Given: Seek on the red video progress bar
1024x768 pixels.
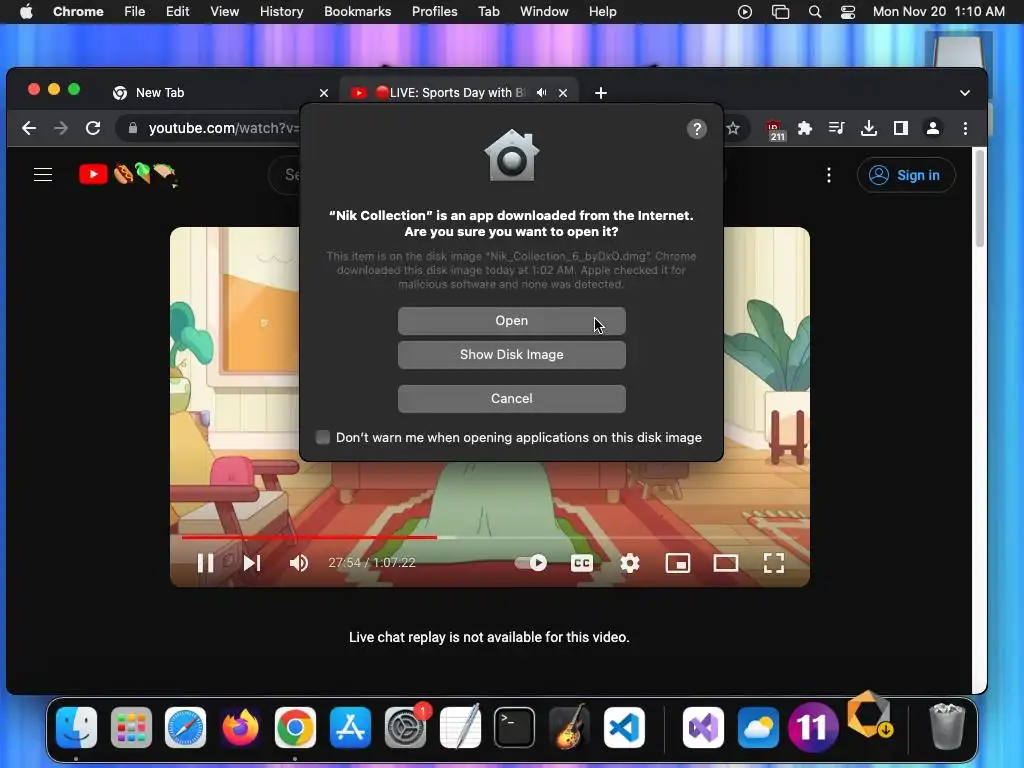Looking at the screenshot, I should pos(489,537).
